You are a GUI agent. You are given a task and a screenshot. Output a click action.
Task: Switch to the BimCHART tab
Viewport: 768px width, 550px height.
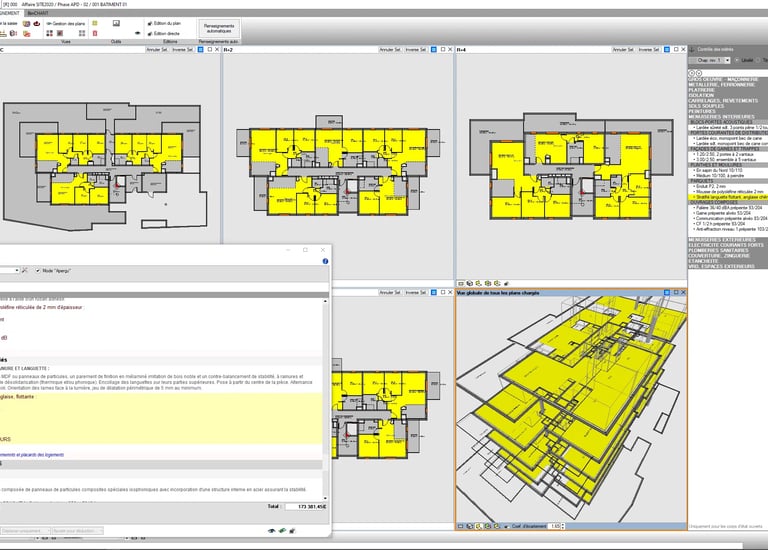(x=38, y=13)
